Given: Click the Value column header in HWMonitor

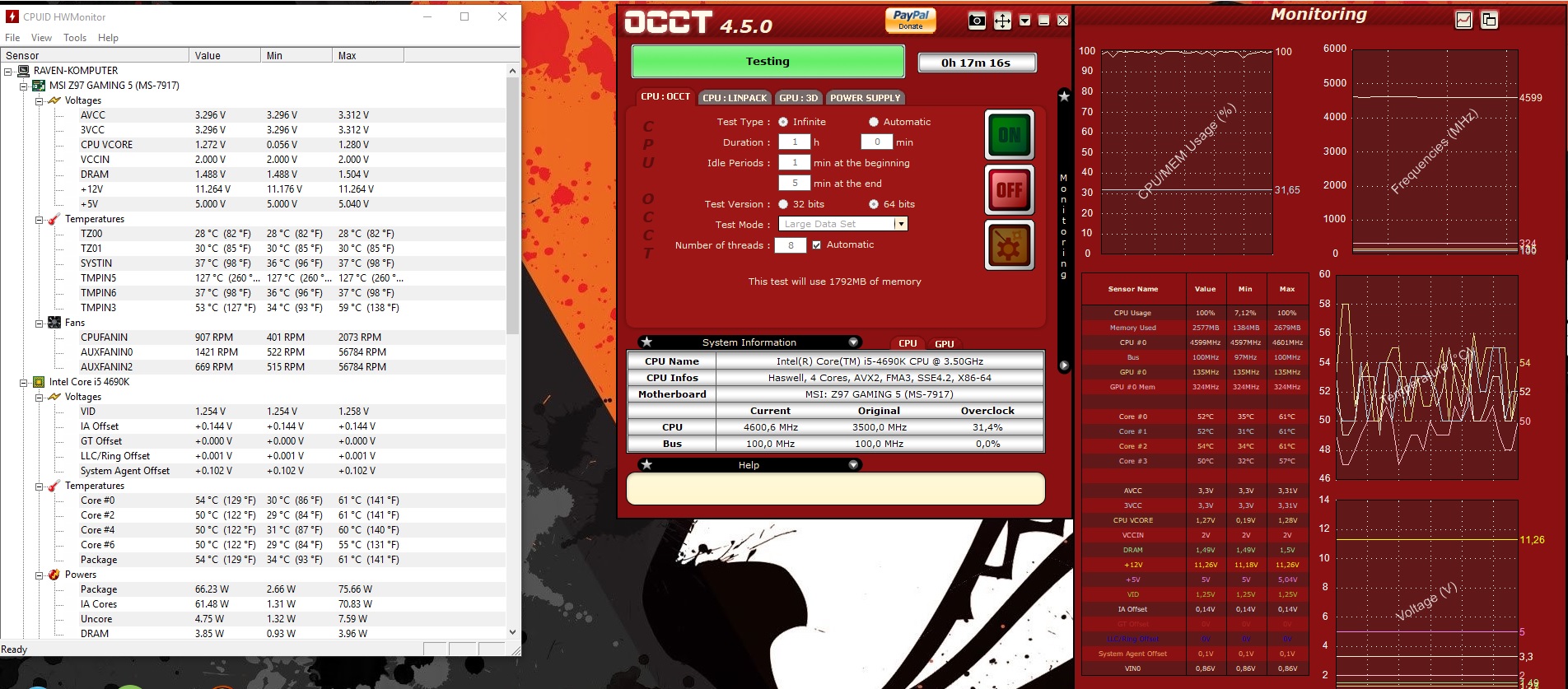Looking at the screenshot, I should [x=225, y=55].
